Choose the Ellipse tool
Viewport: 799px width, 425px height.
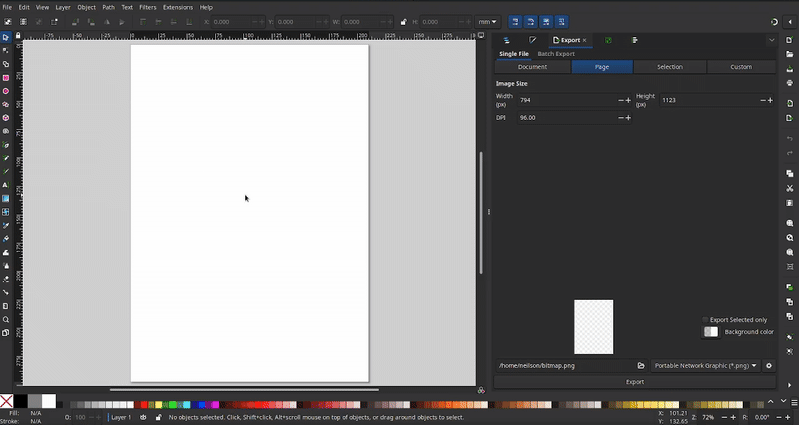pos(6,91)
